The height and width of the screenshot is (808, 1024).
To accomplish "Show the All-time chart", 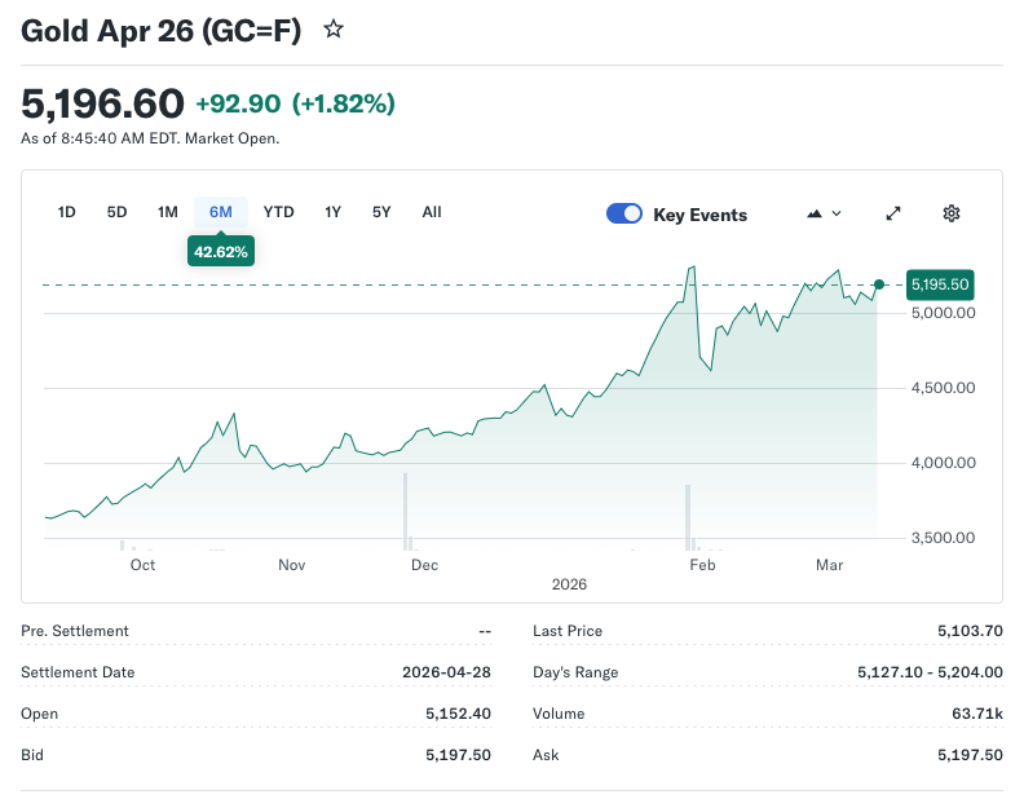I will (431, 212).
